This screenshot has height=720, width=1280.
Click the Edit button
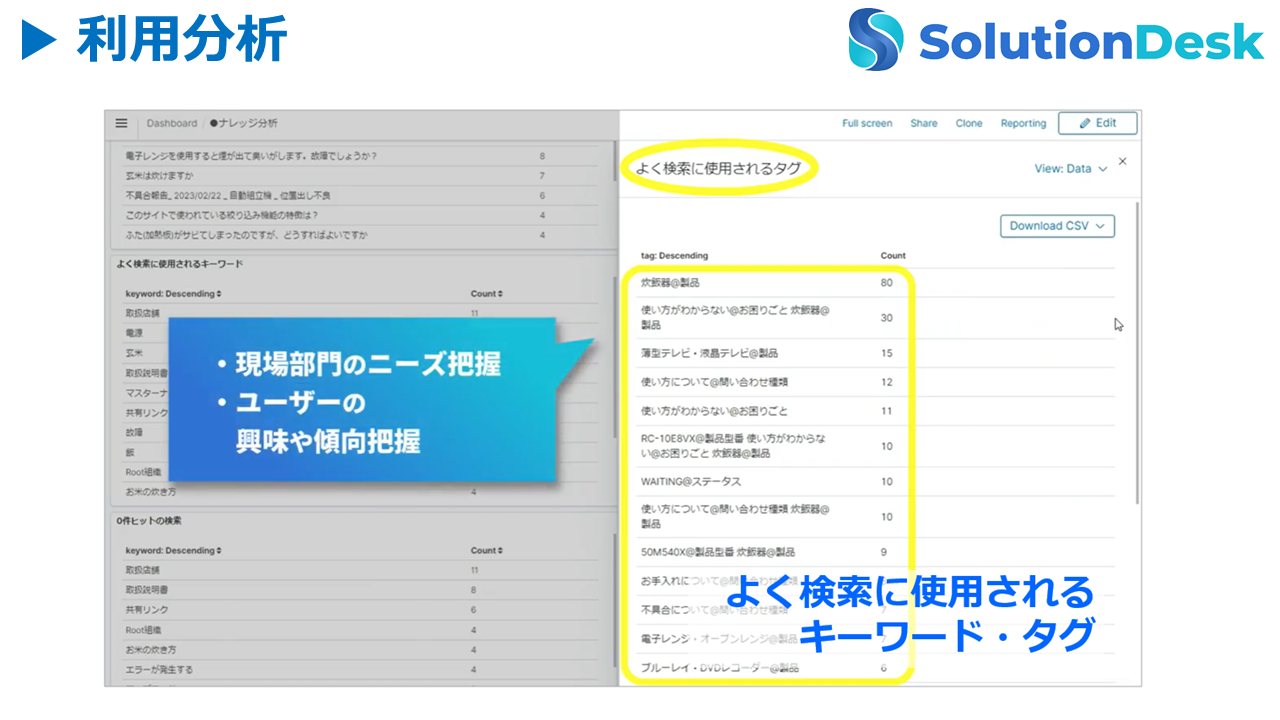pyautogui.click(x=1098, y=123)
